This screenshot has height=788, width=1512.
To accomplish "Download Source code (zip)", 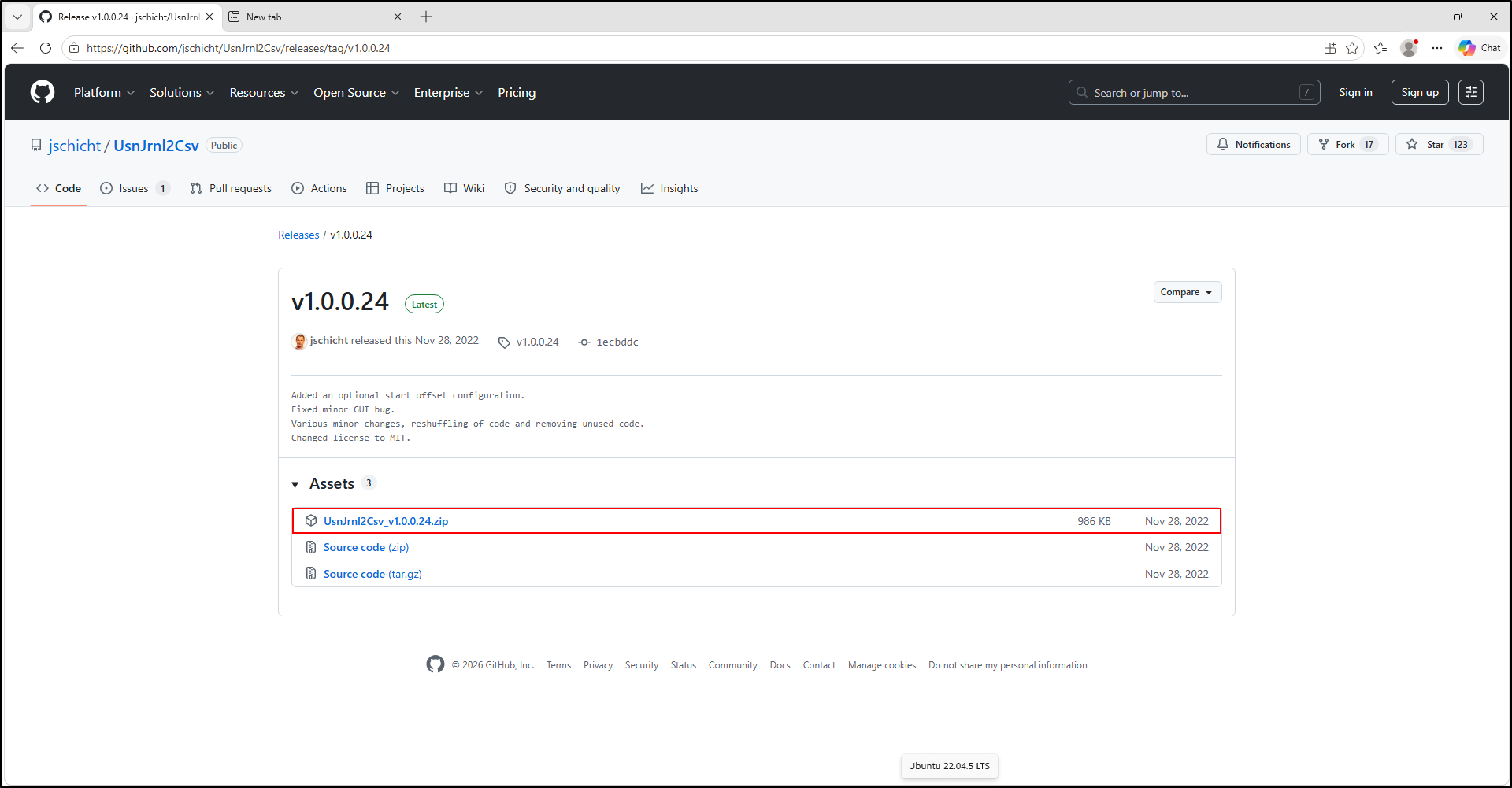I will [x=366, y=547].
